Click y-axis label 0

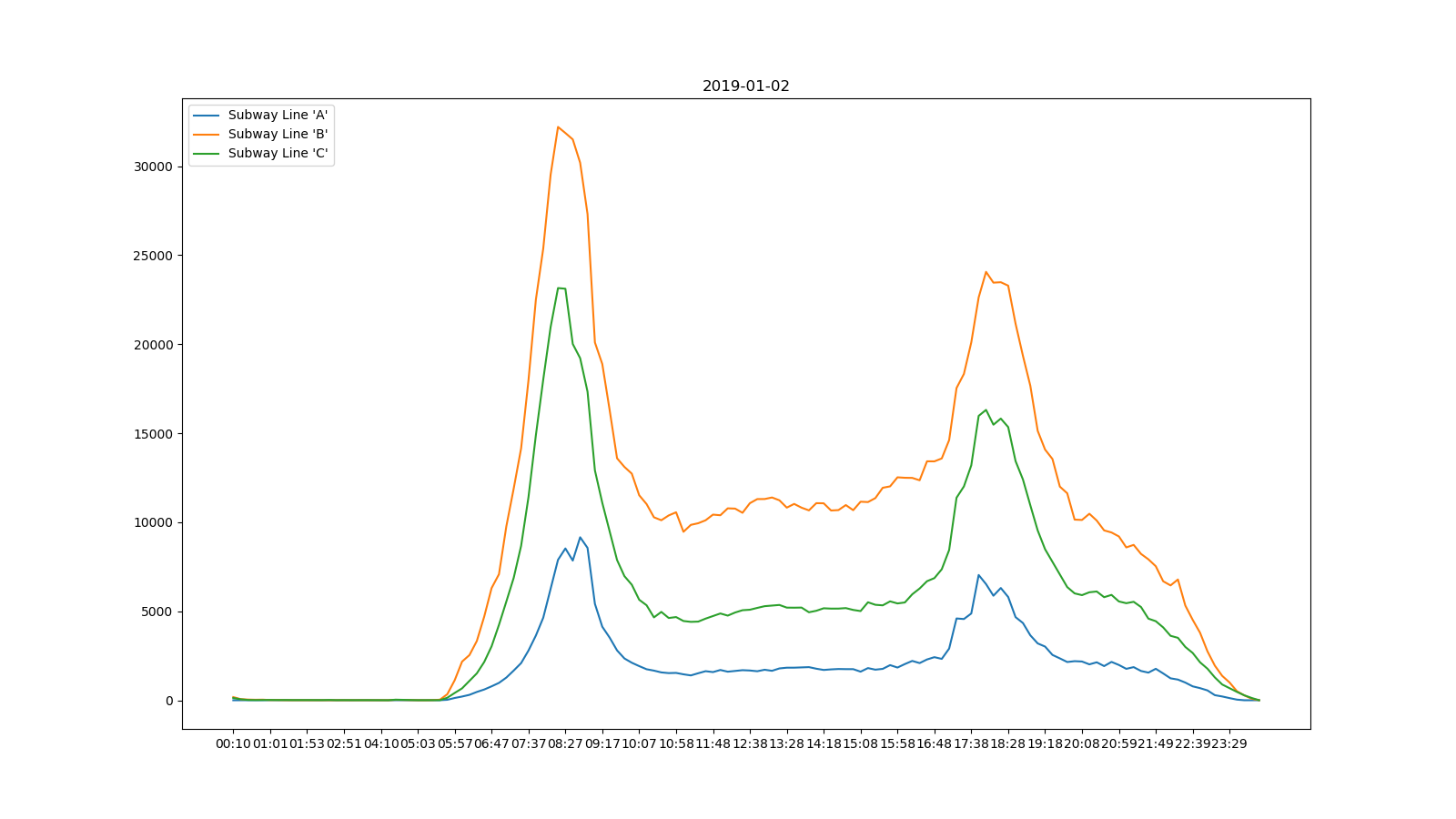pos(168,701)
